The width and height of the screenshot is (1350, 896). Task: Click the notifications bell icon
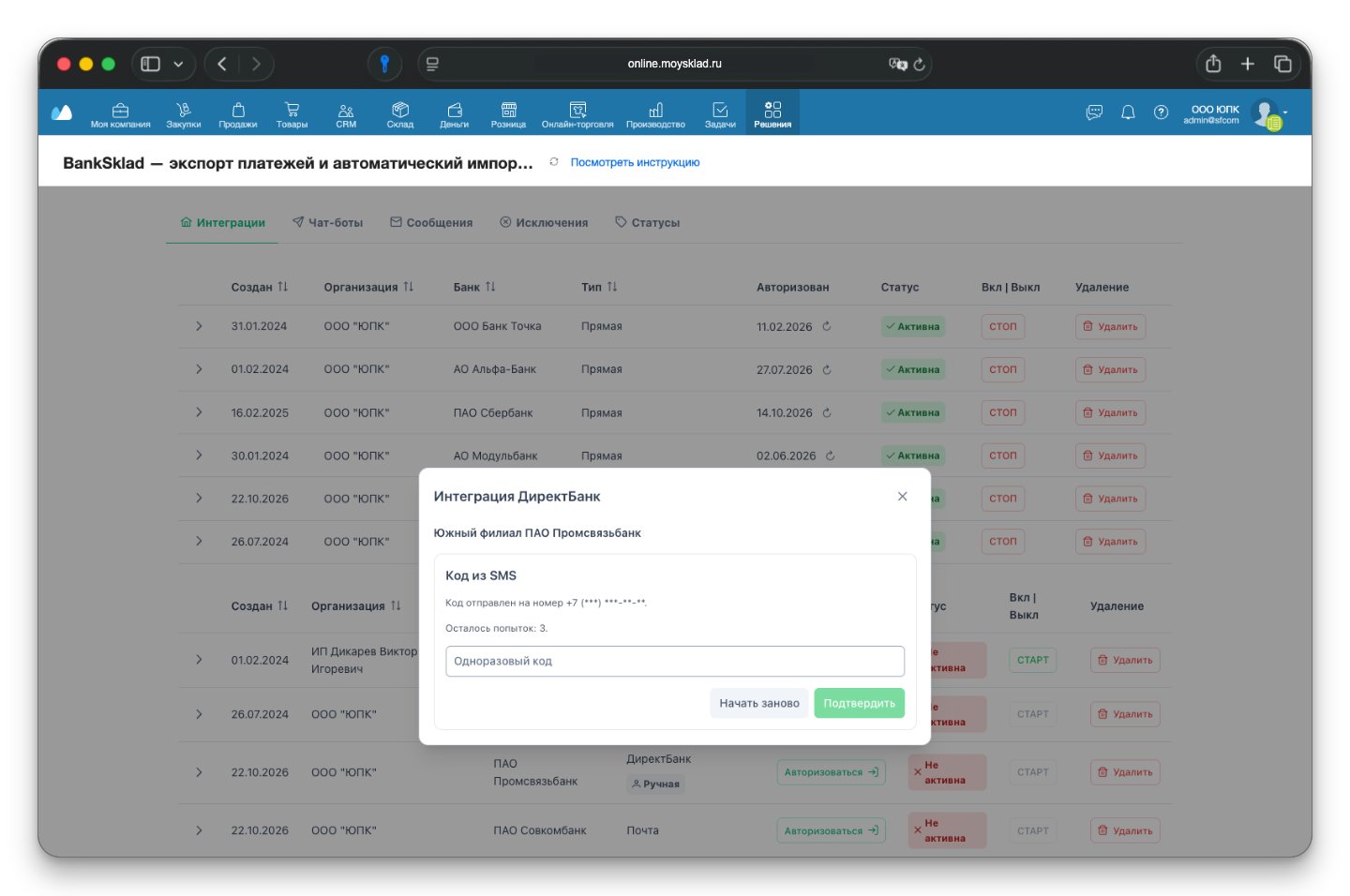tap(1128, 112)
